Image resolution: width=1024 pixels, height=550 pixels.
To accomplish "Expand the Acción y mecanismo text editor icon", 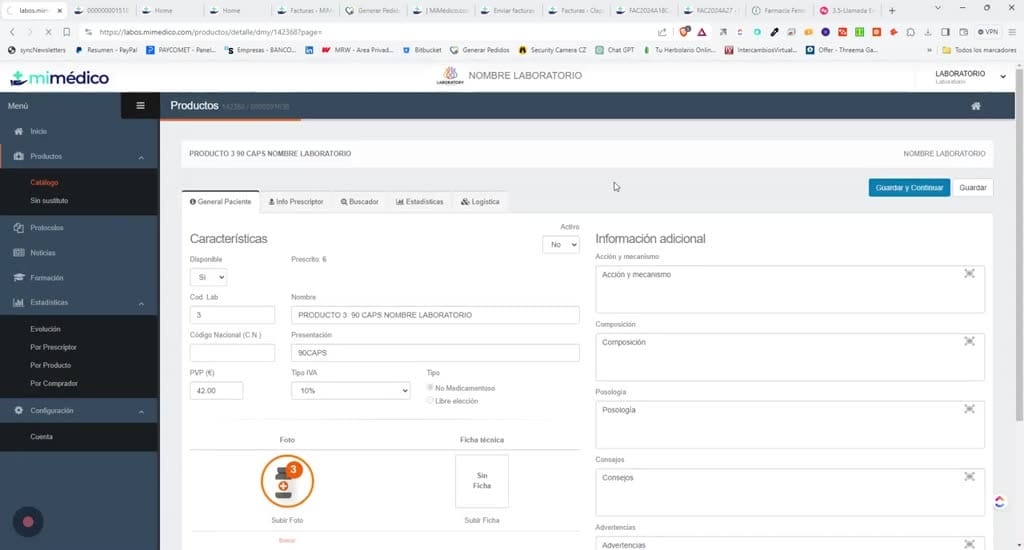I will [x=969, y=274].
